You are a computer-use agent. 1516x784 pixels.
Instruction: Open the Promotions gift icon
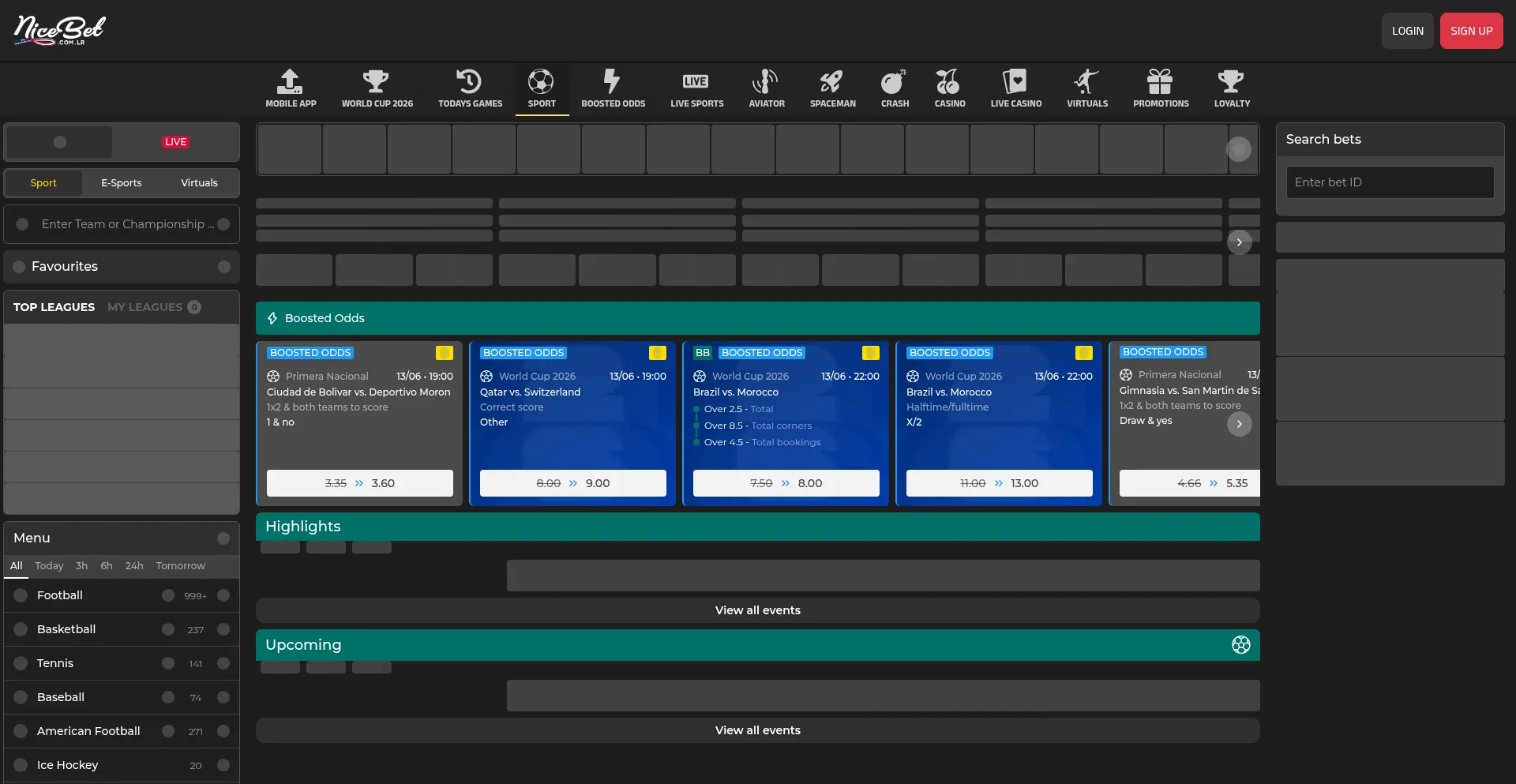tap(1160, 81)
